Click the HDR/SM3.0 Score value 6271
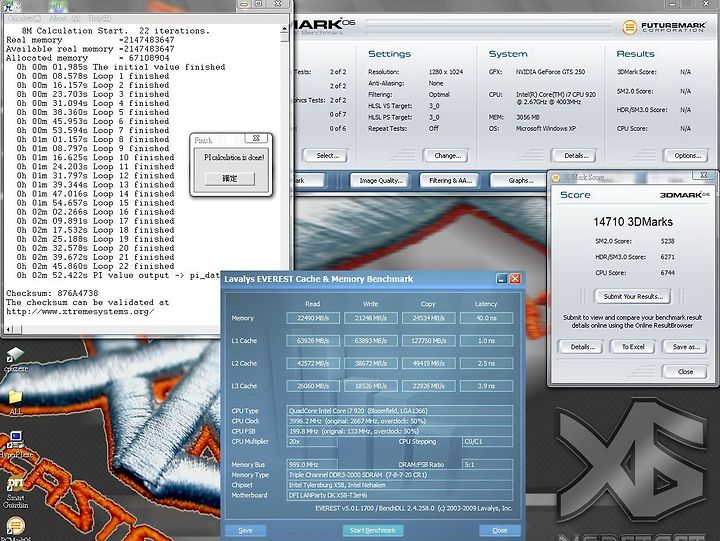 [667, 257]
